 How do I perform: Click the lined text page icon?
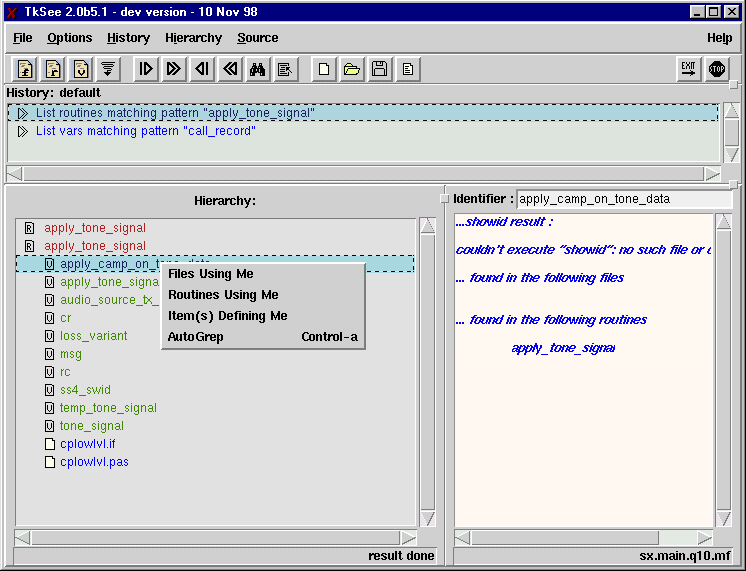tap(407, 69)
